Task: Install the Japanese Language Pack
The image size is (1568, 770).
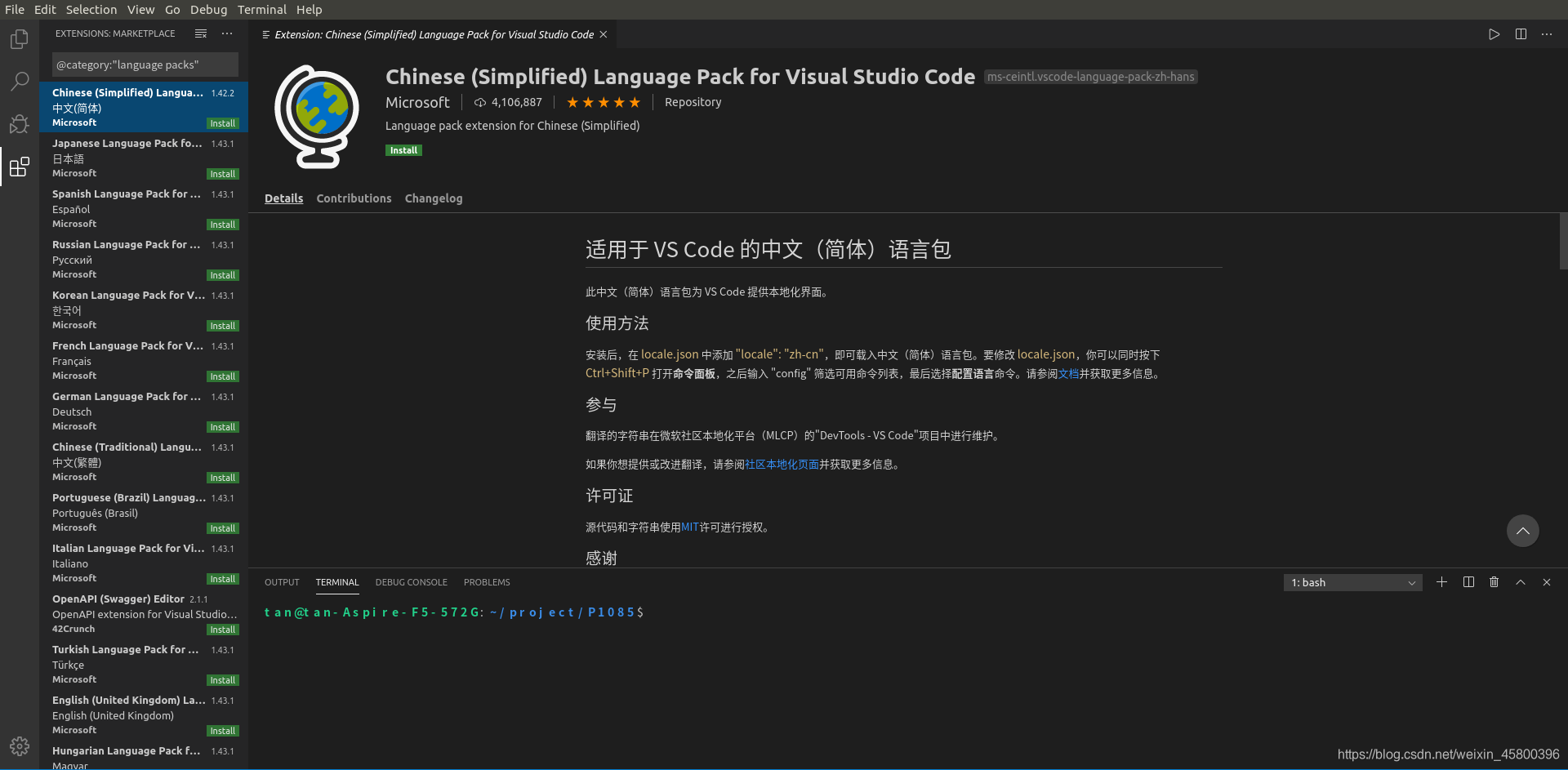Action: pyautogui.click(x=222, y=174)
